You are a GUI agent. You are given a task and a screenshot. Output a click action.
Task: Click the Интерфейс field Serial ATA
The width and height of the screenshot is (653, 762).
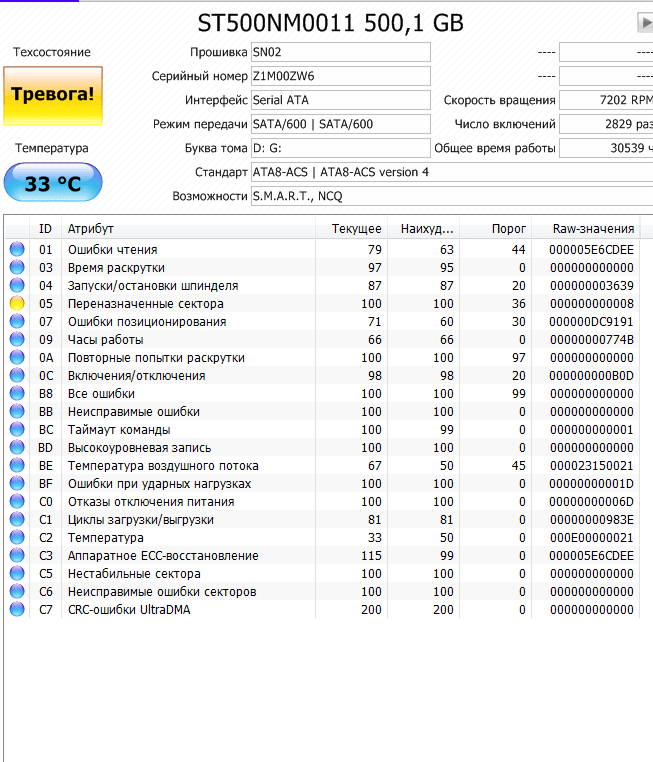coord(341,100)
